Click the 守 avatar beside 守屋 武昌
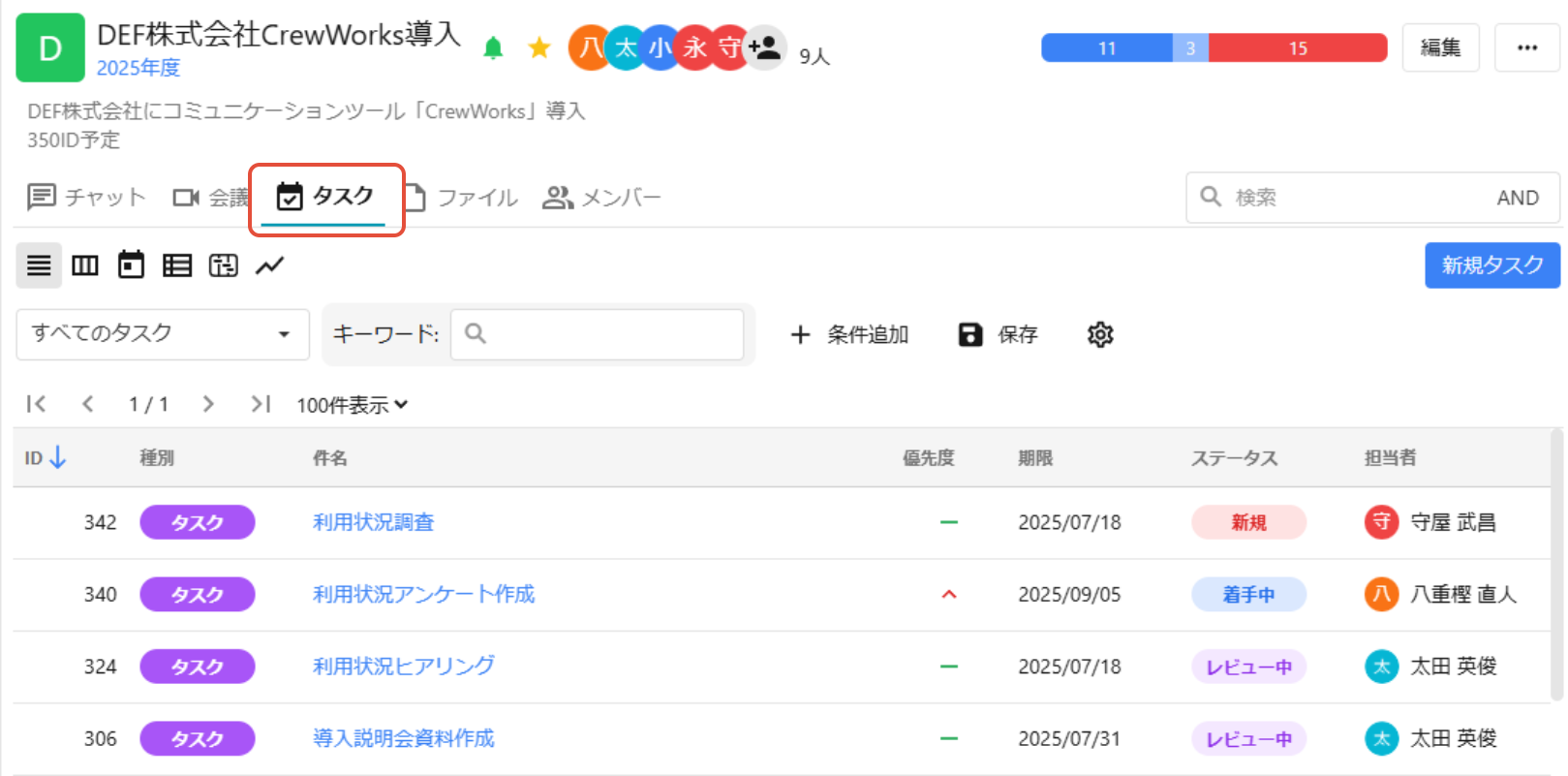This screenshot has width=1568, height=776. click(1382, 522)
